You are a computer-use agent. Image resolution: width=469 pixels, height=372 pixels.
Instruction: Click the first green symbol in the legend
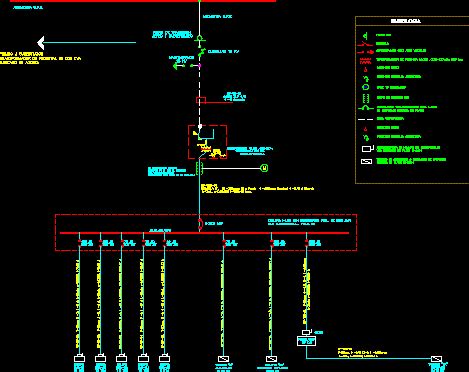(366, 35)
